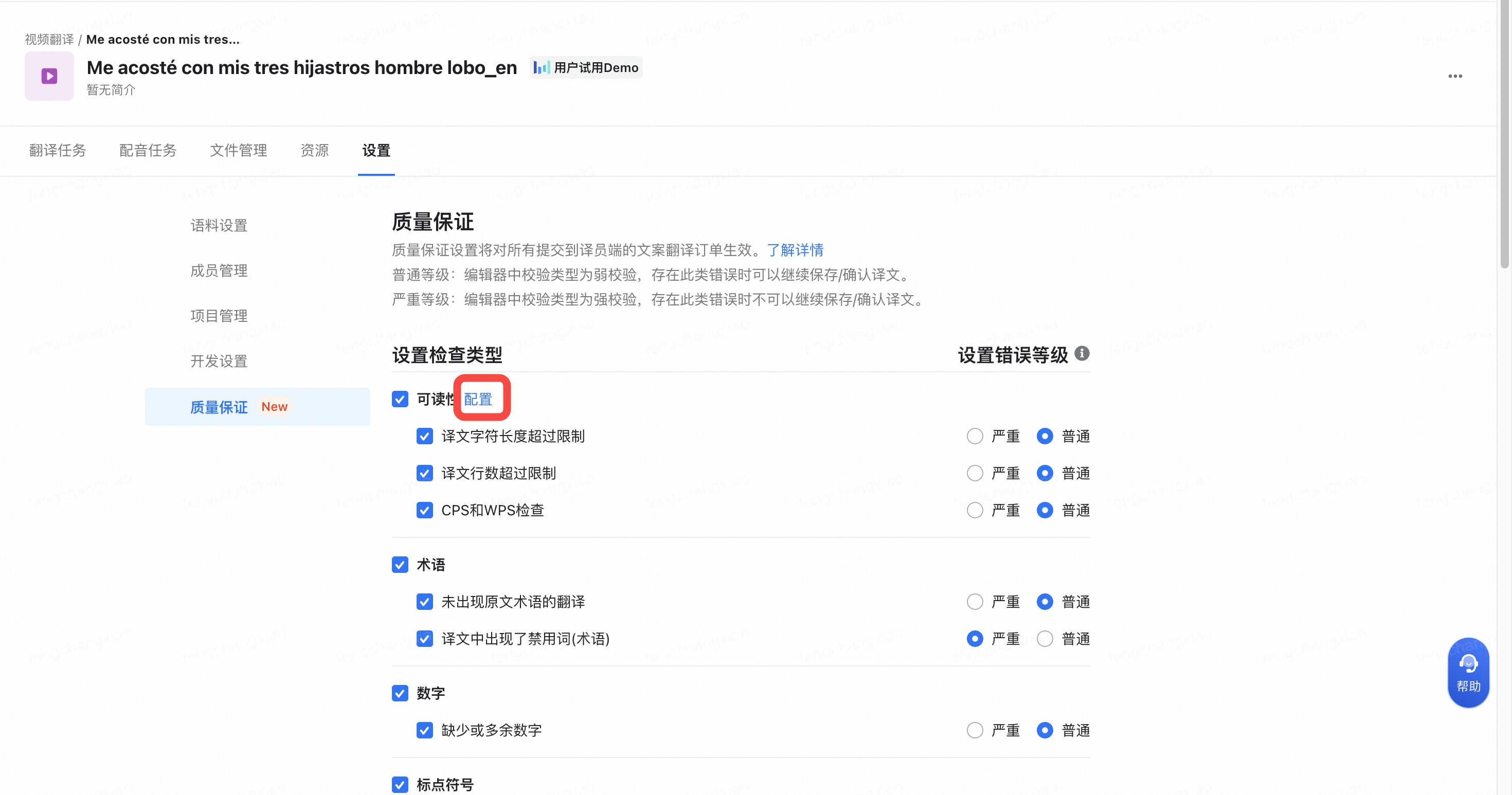
Task: Set 译文行数超过限制 to 严重
Action: (975, 473)
